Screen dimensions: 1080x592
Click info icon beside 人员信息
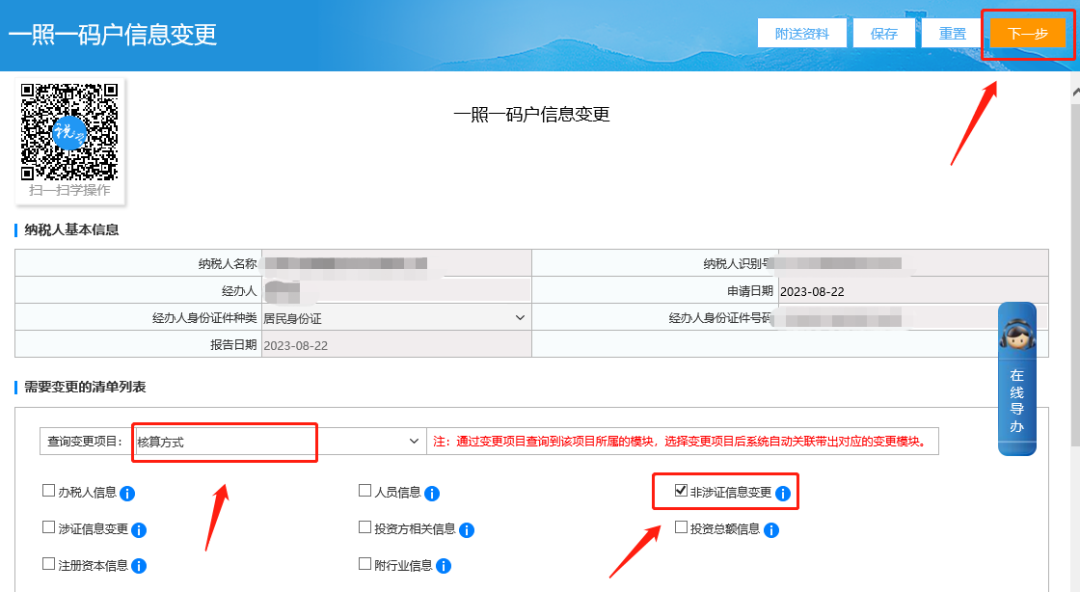coord(432,493)
